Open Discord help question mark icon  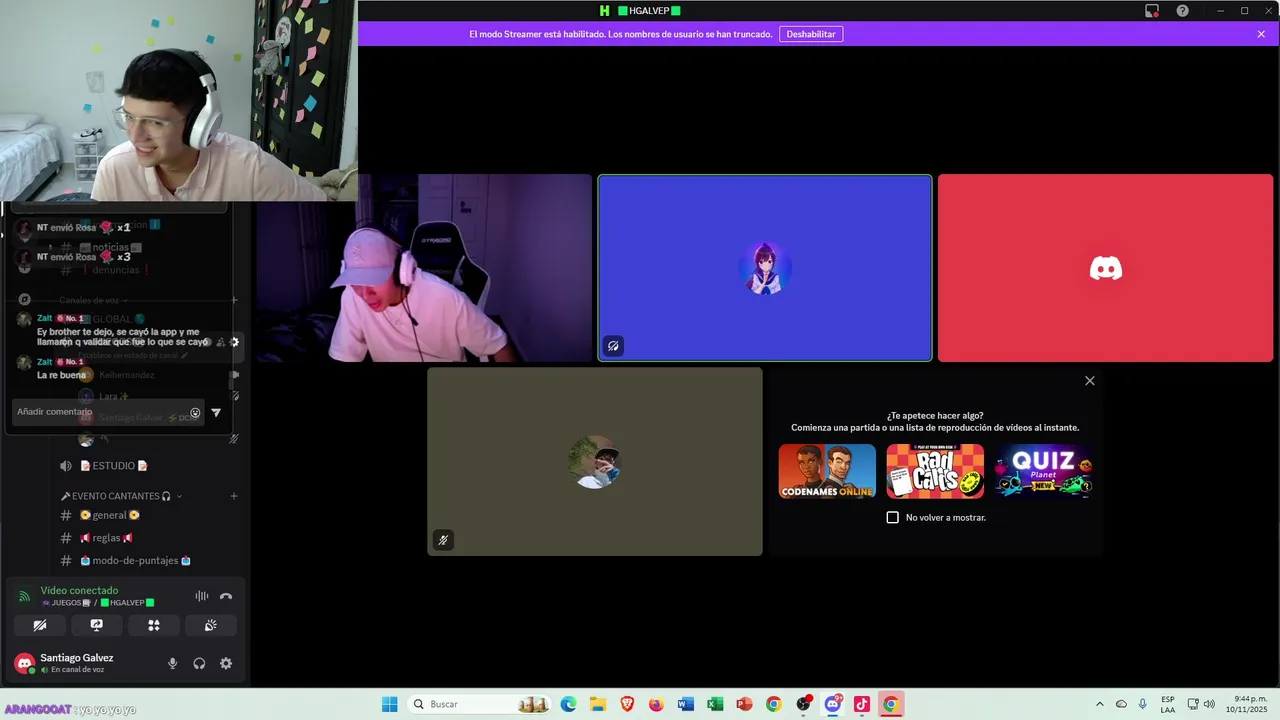[1183, 11]
